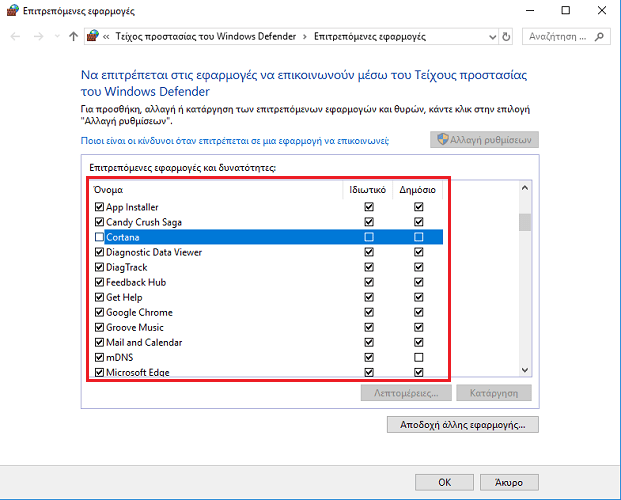Click the firewall icon in the title bar

(x=13, y=10)
